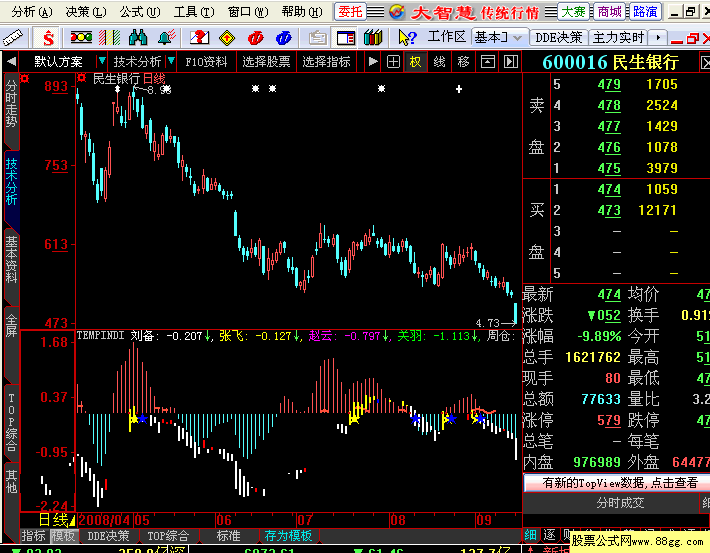
Task: Toggle the 权 adjustment button
Action: coord(415,61)
